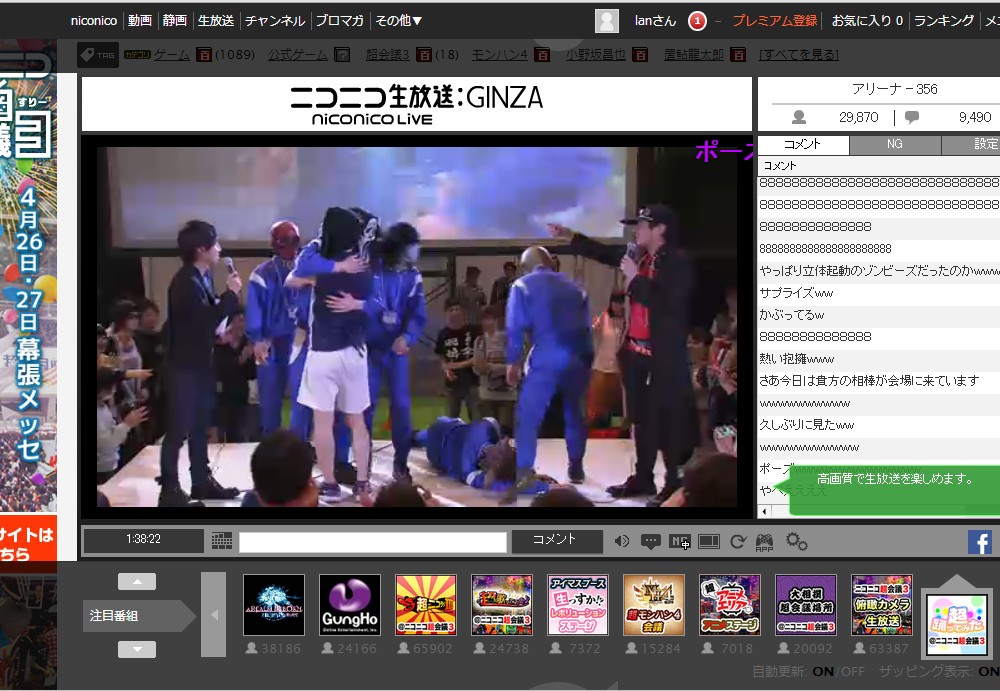Open ブロマガ in top navigation
The image size is (1000, 691).
[339, 21]
